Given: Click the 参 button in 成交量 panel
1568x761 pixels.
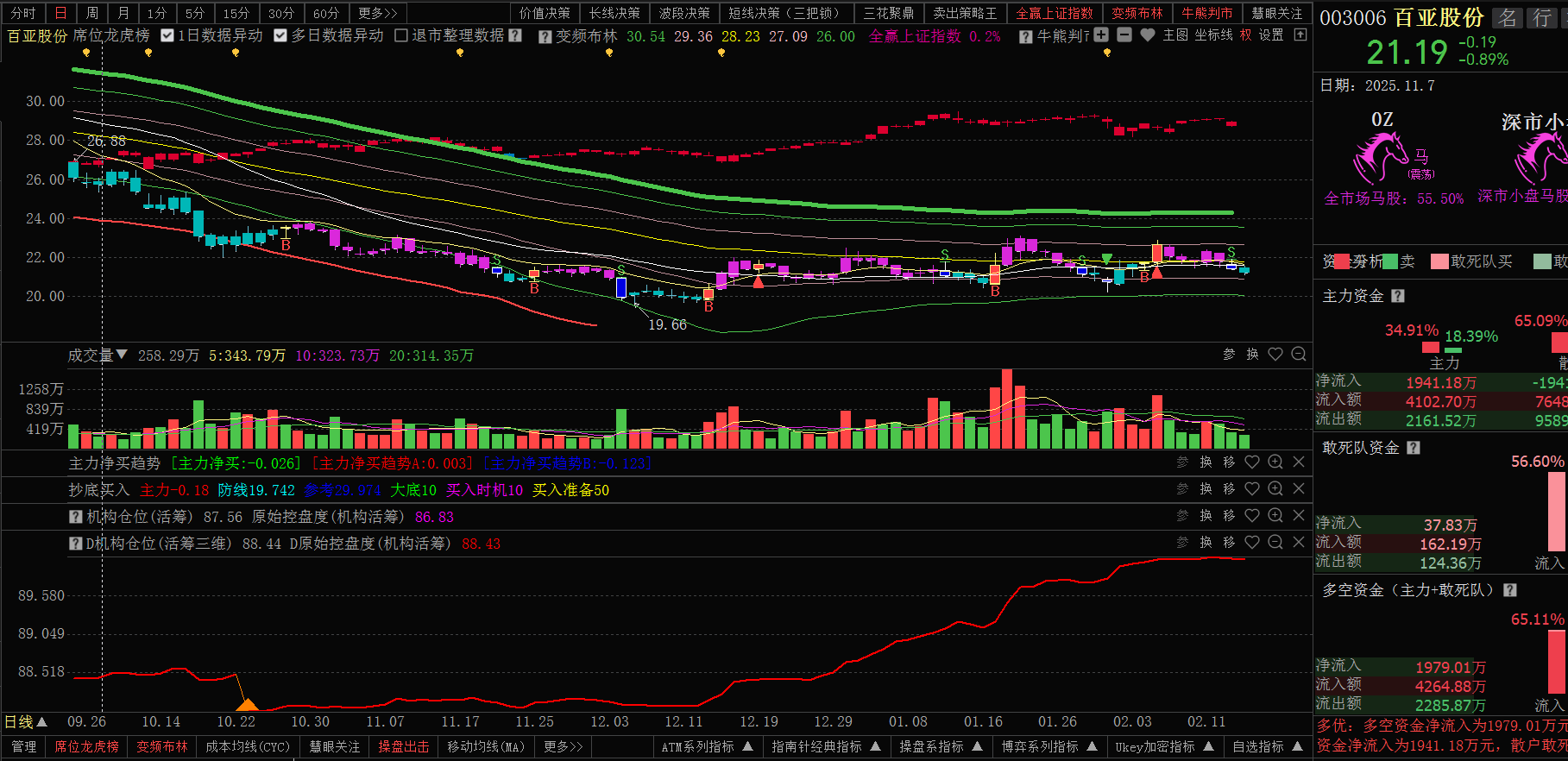Looking at the screenshot, I should point(1229,355).
